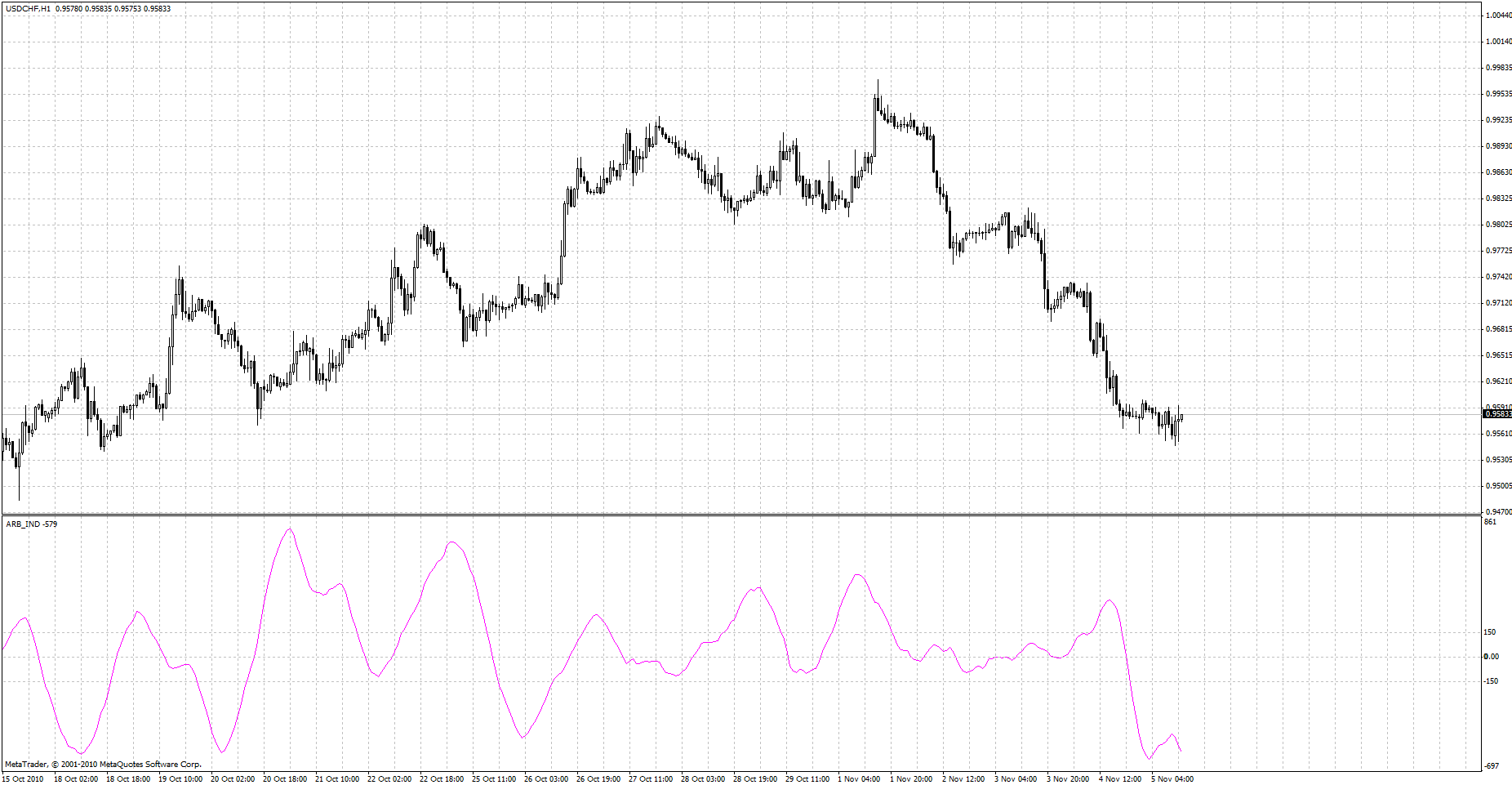Screen dimensions: 1512x785
Task: Click the 1.00140 price axis label
Action: [x=1499, y=42]
